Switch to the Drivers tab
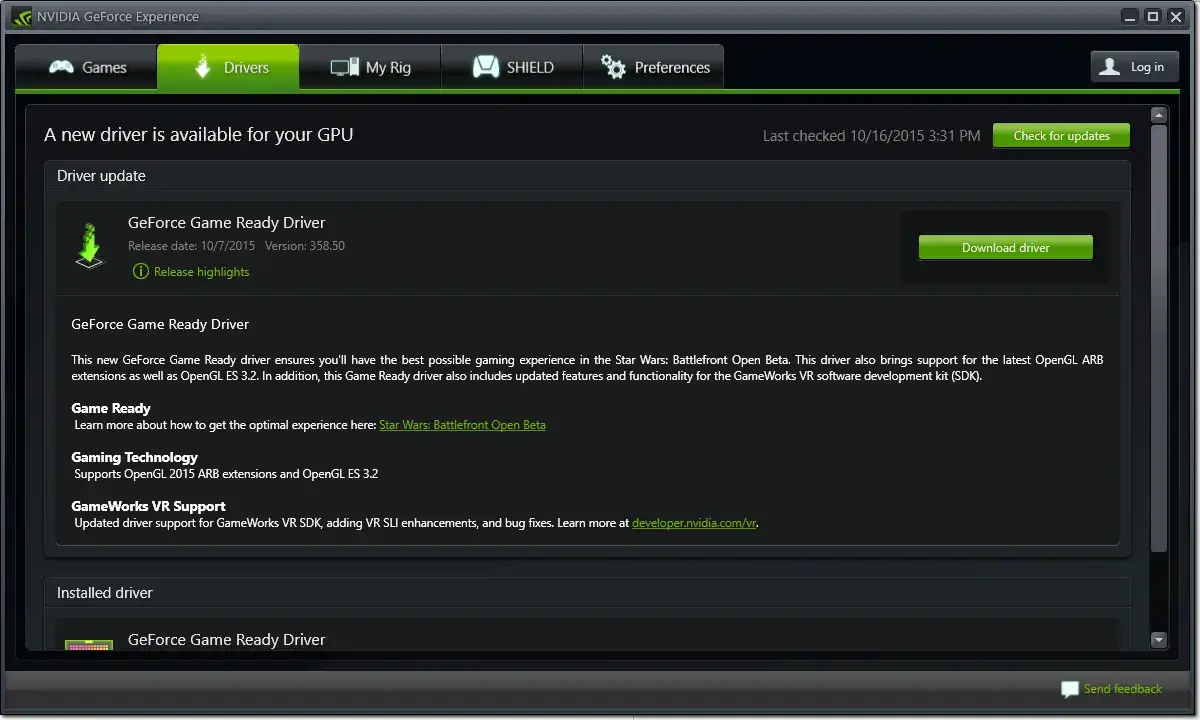1200x720 pixels. 228,67
